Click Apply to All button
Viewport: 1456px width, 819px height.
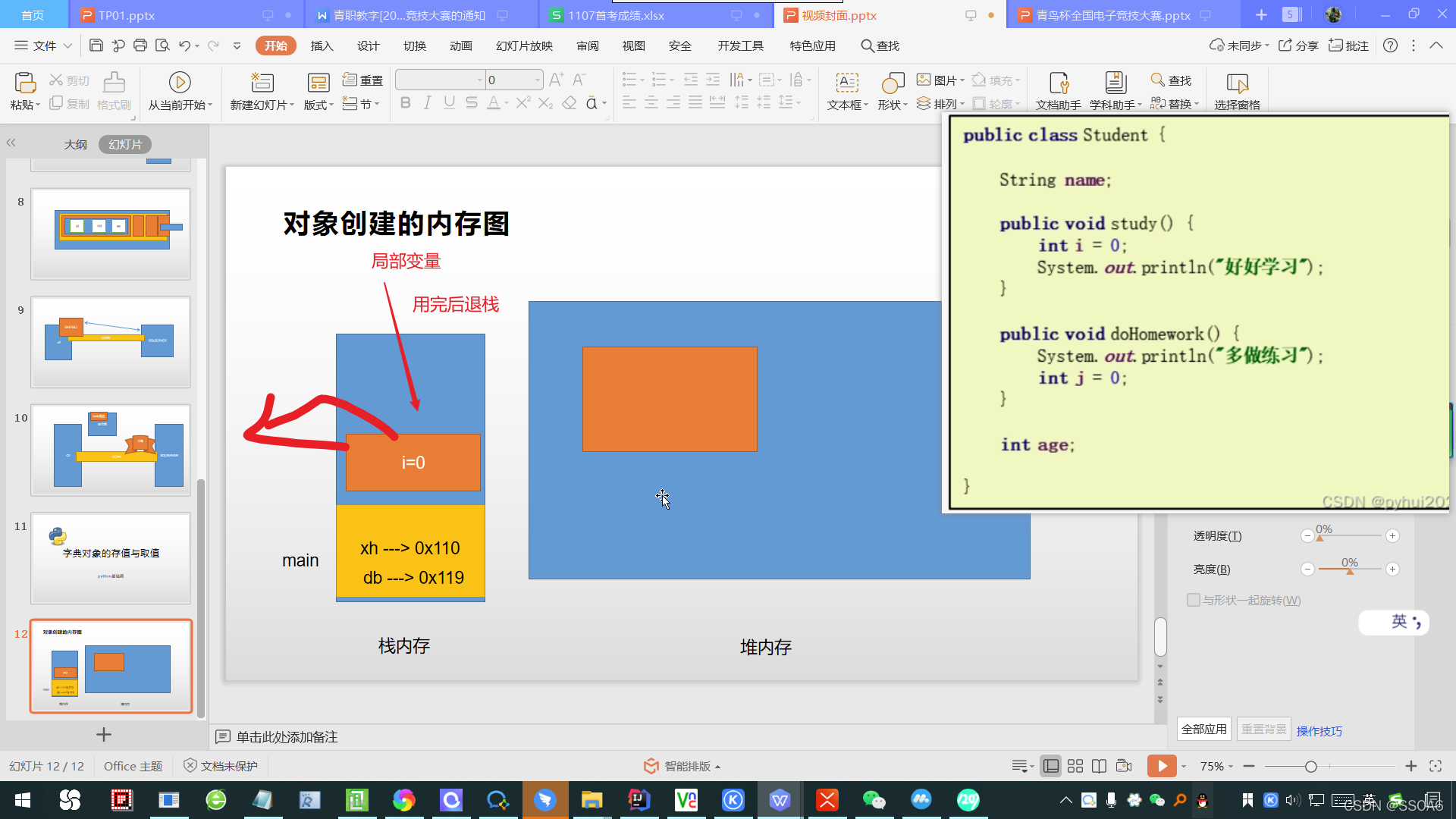[x=1203, y=729]
